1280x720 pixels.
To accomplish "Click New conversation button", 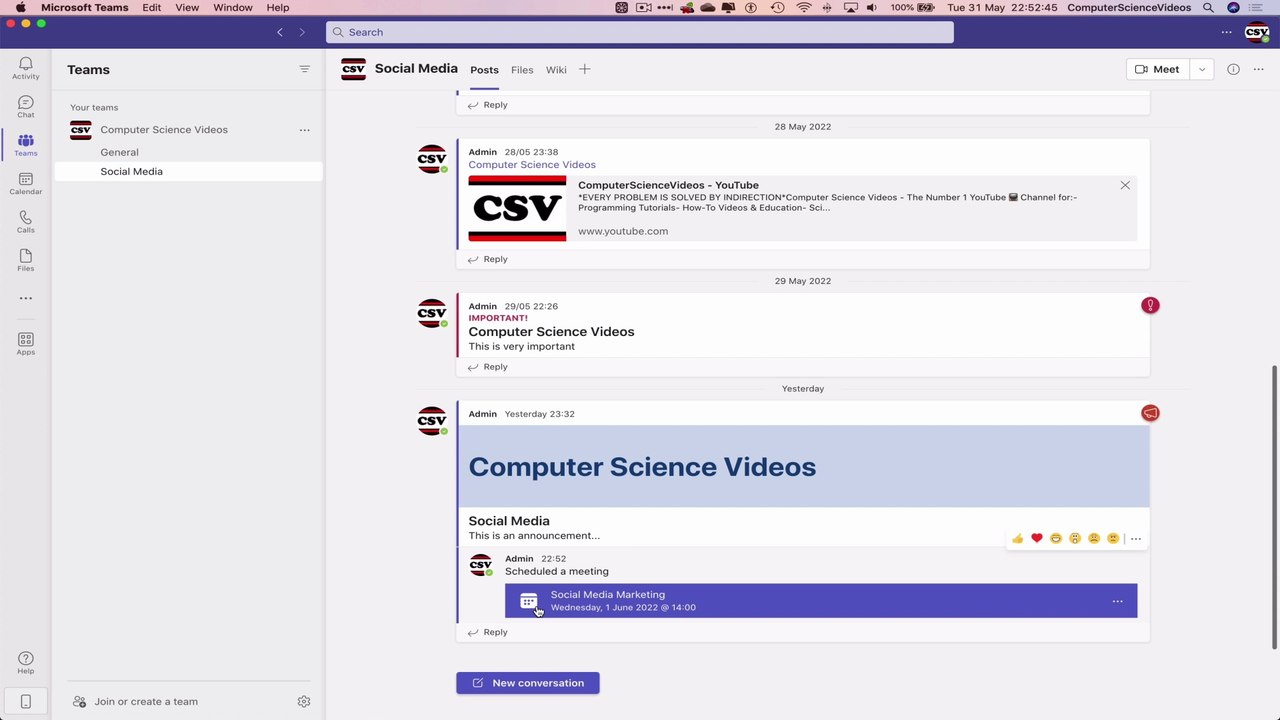I will pos(528,683).
